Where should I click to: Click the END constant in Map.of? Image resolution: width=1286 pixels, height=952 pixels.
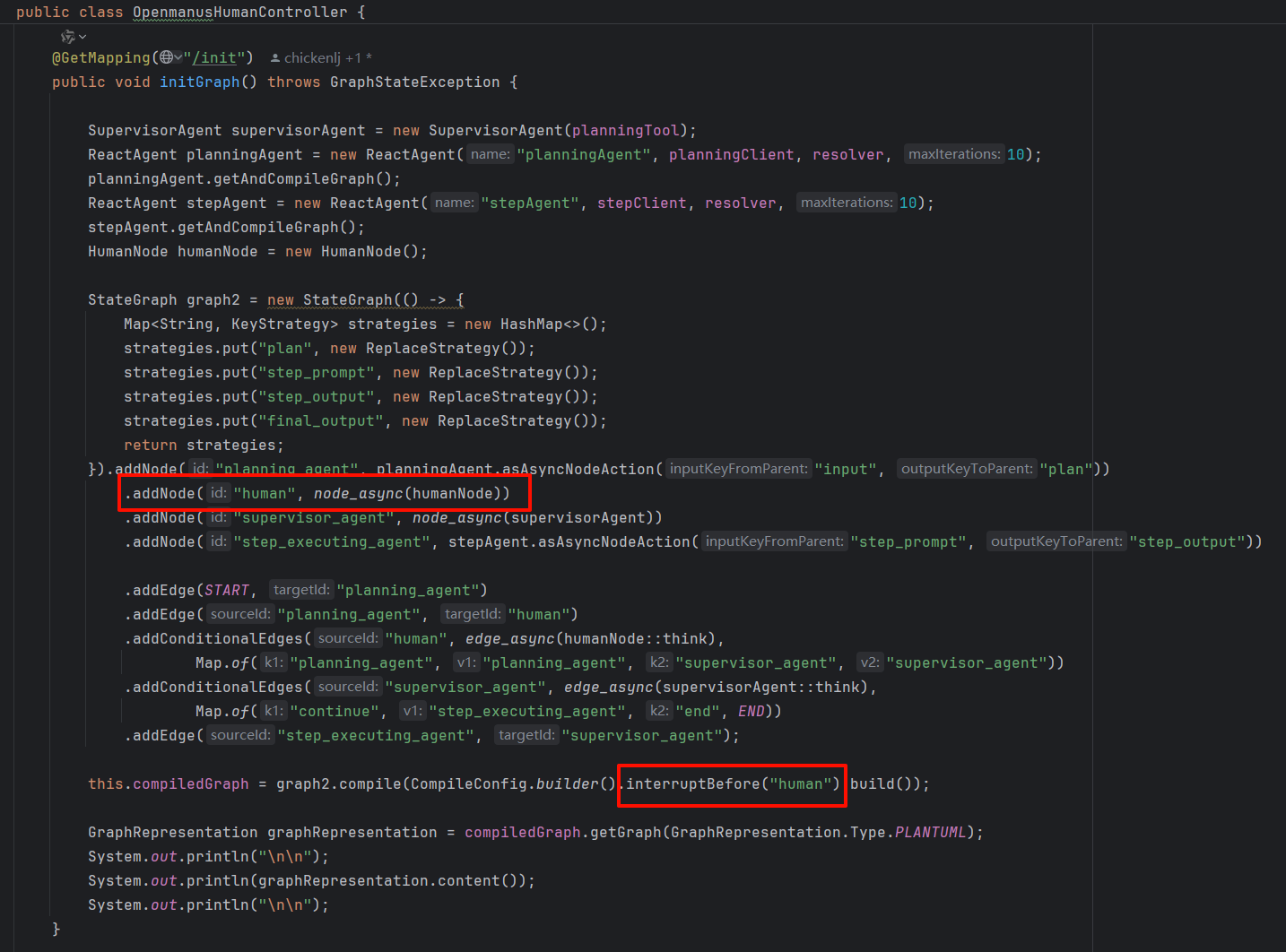[x=751, y=711]
